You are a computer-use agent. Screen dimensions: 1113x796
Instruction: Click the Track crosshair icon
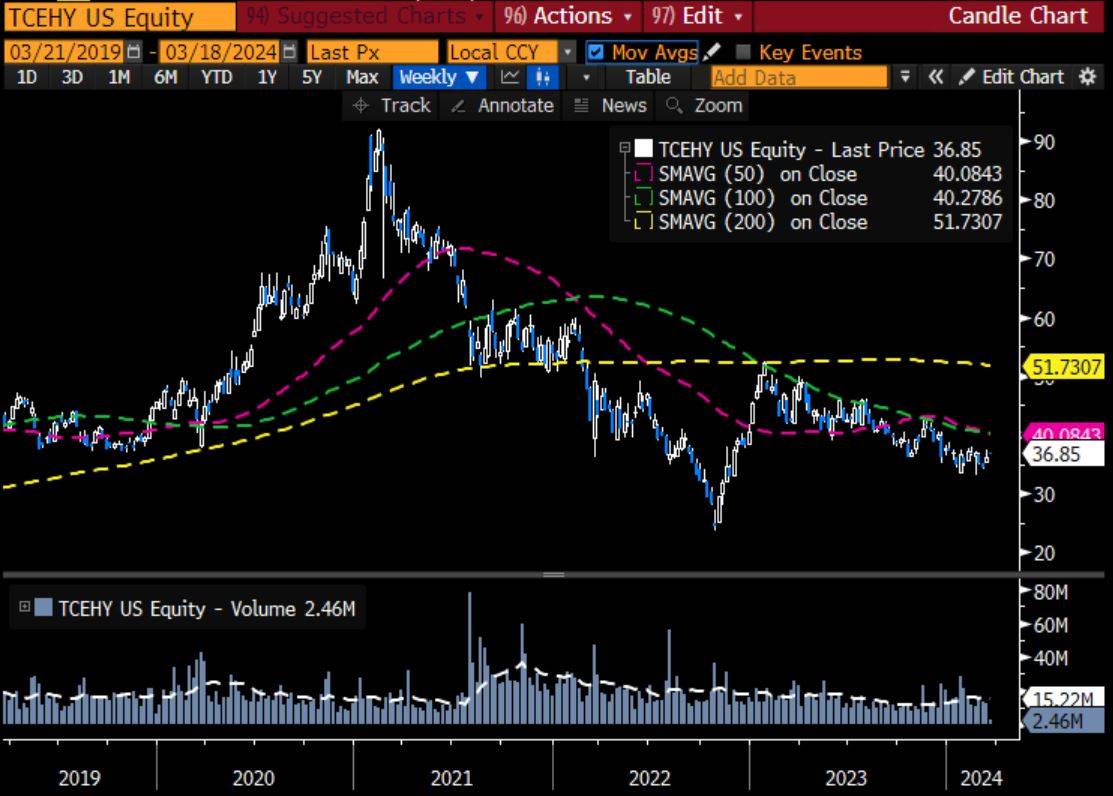point(361,106)
